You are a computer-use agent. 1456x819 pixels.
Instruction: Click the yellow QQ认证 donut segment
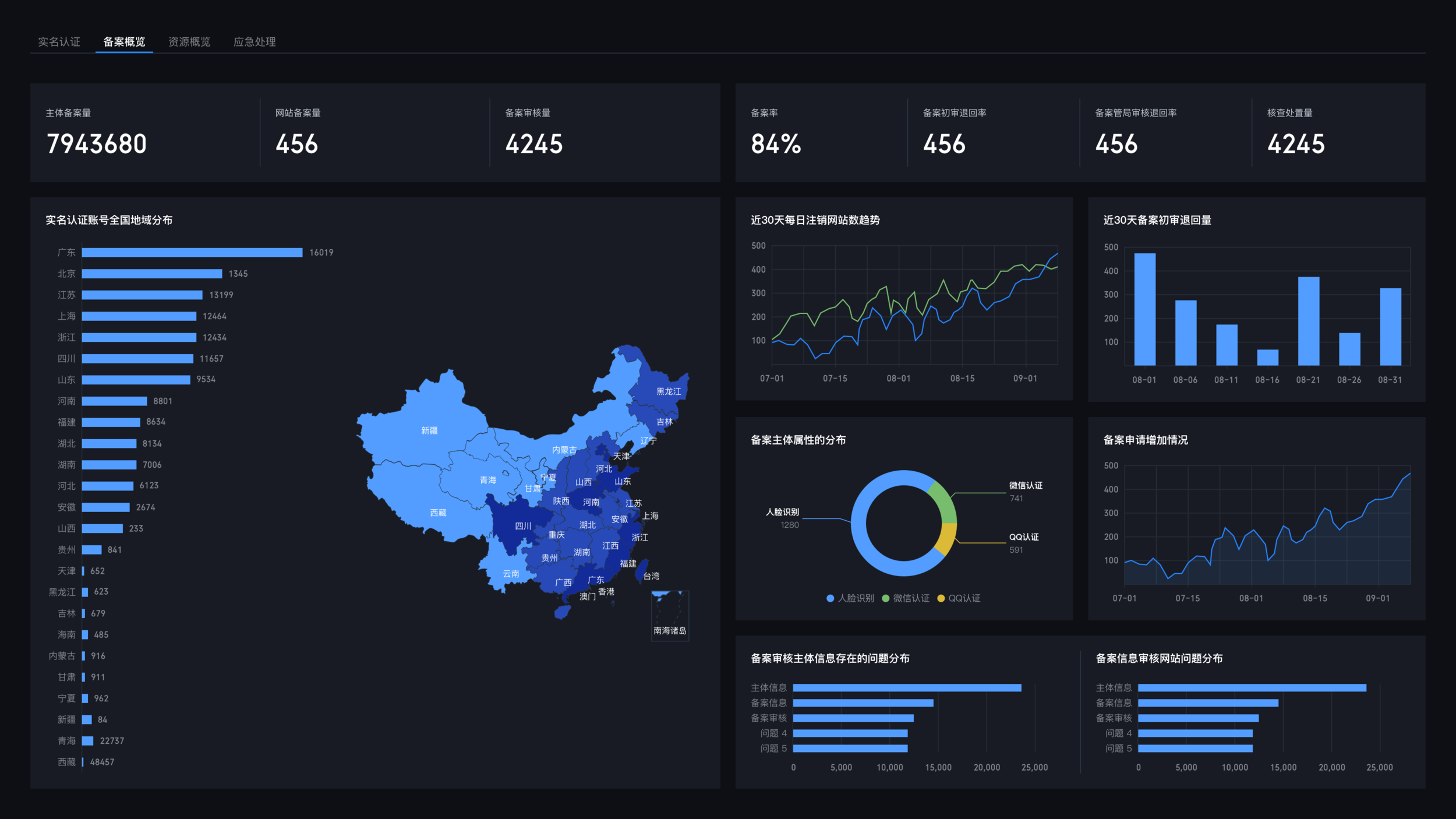click(x=946, y=539)
